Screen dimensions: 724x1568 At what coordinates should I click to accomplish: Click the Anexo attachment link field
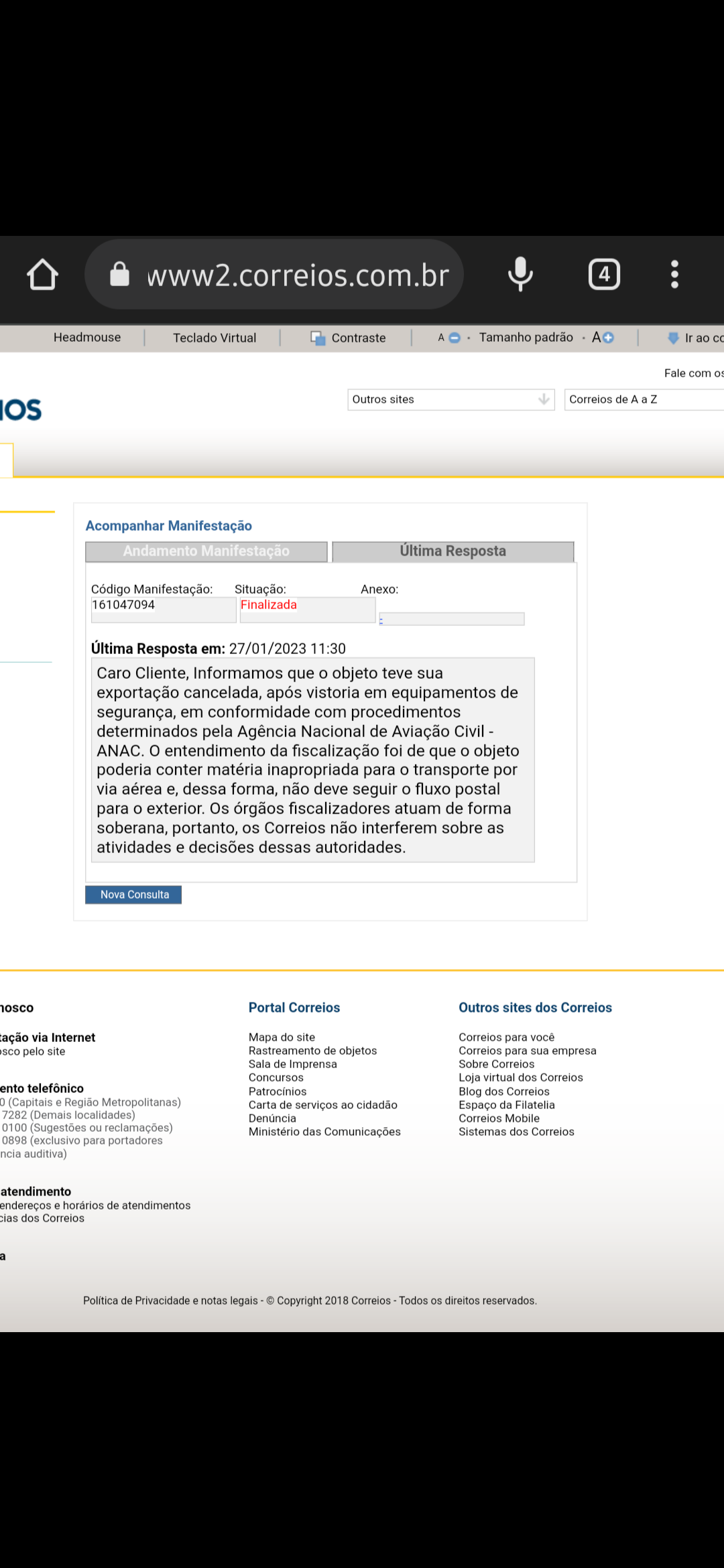point(451,618)
